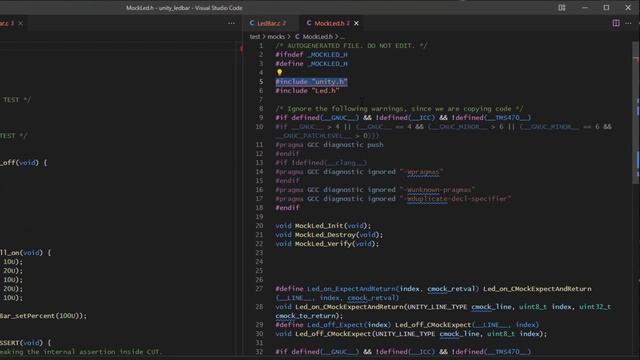
Task: Click line number 20 in the gutter
Action: click(259, 226)
